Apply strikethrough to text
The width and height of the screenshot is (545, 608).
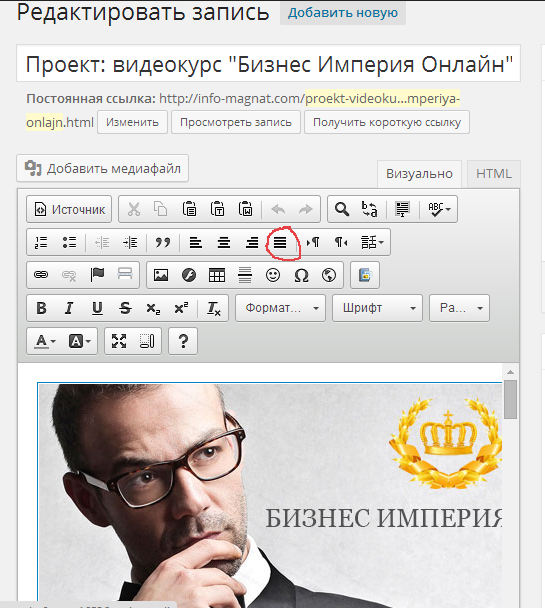pos(125,308)
